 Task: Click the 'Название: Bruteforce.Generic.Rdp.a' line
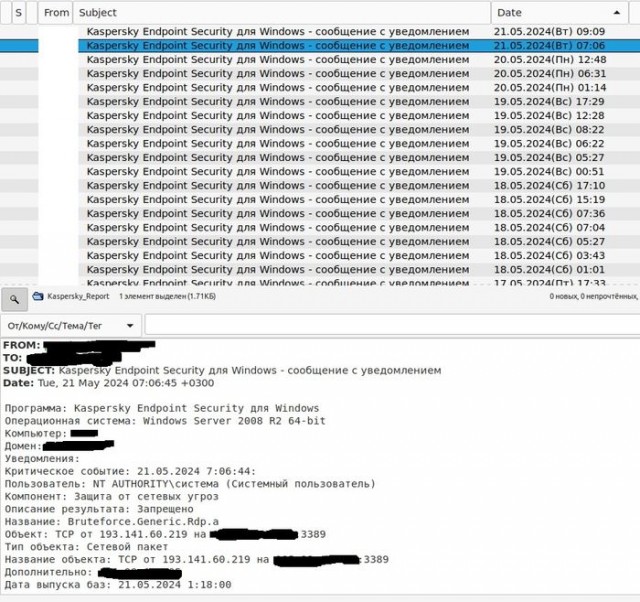(x=111, y=522)
